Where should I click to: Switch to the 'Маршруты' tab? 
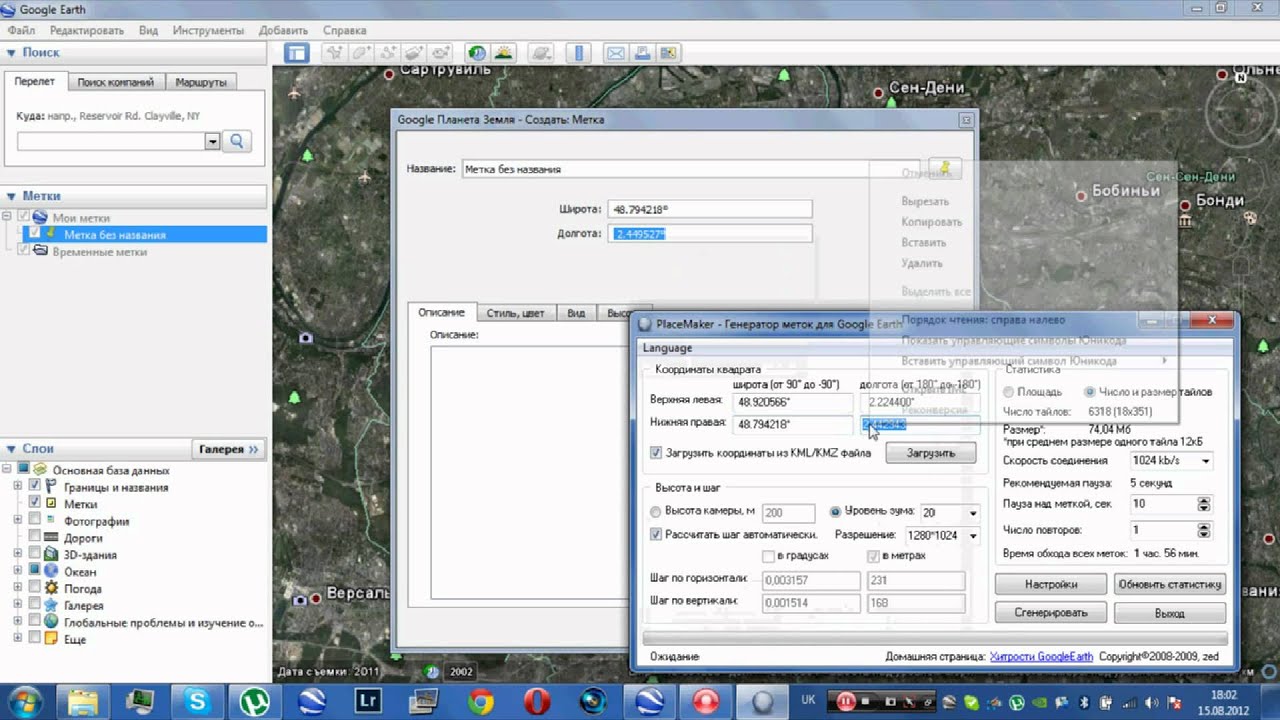201,82
